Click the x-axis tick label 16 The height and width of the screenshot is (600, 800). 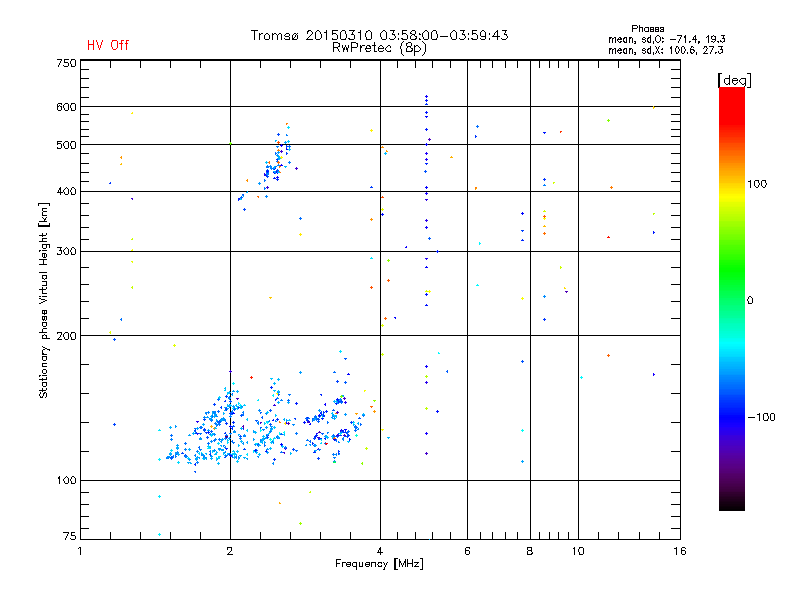[x=680, y=551]
